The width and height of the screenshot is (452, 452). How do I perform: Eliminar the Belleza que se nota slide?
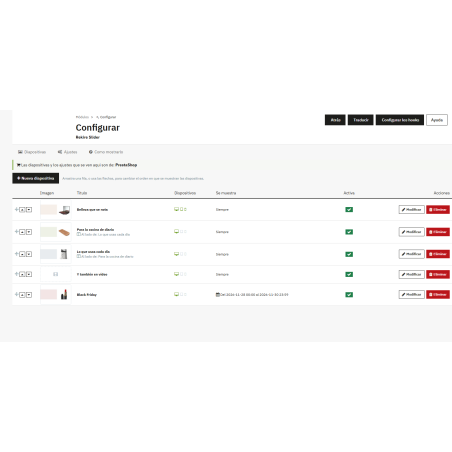(438, 210)
